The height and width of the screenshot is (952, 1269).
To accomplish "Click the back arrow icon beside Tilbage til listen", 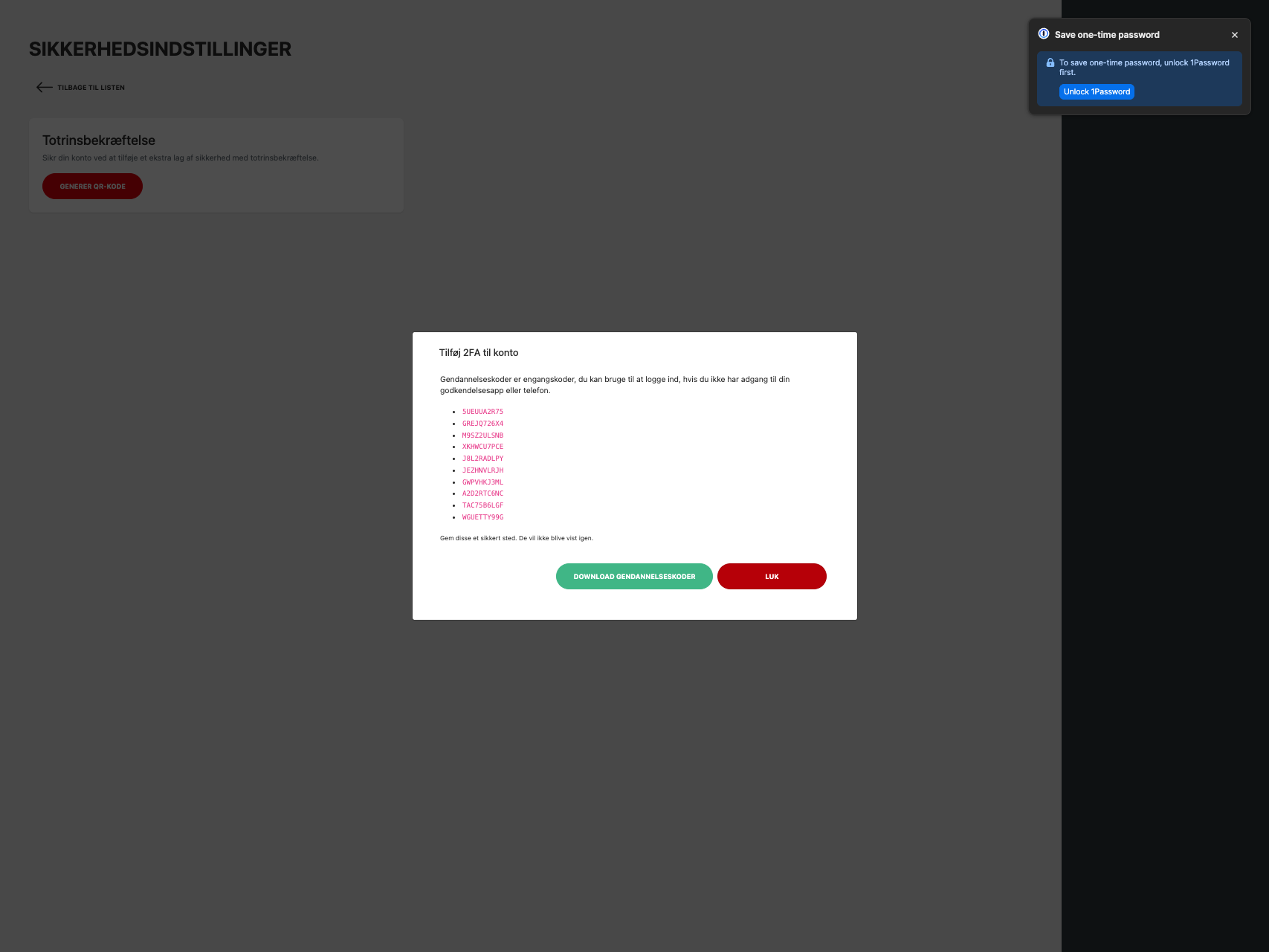I will (45, 87).
